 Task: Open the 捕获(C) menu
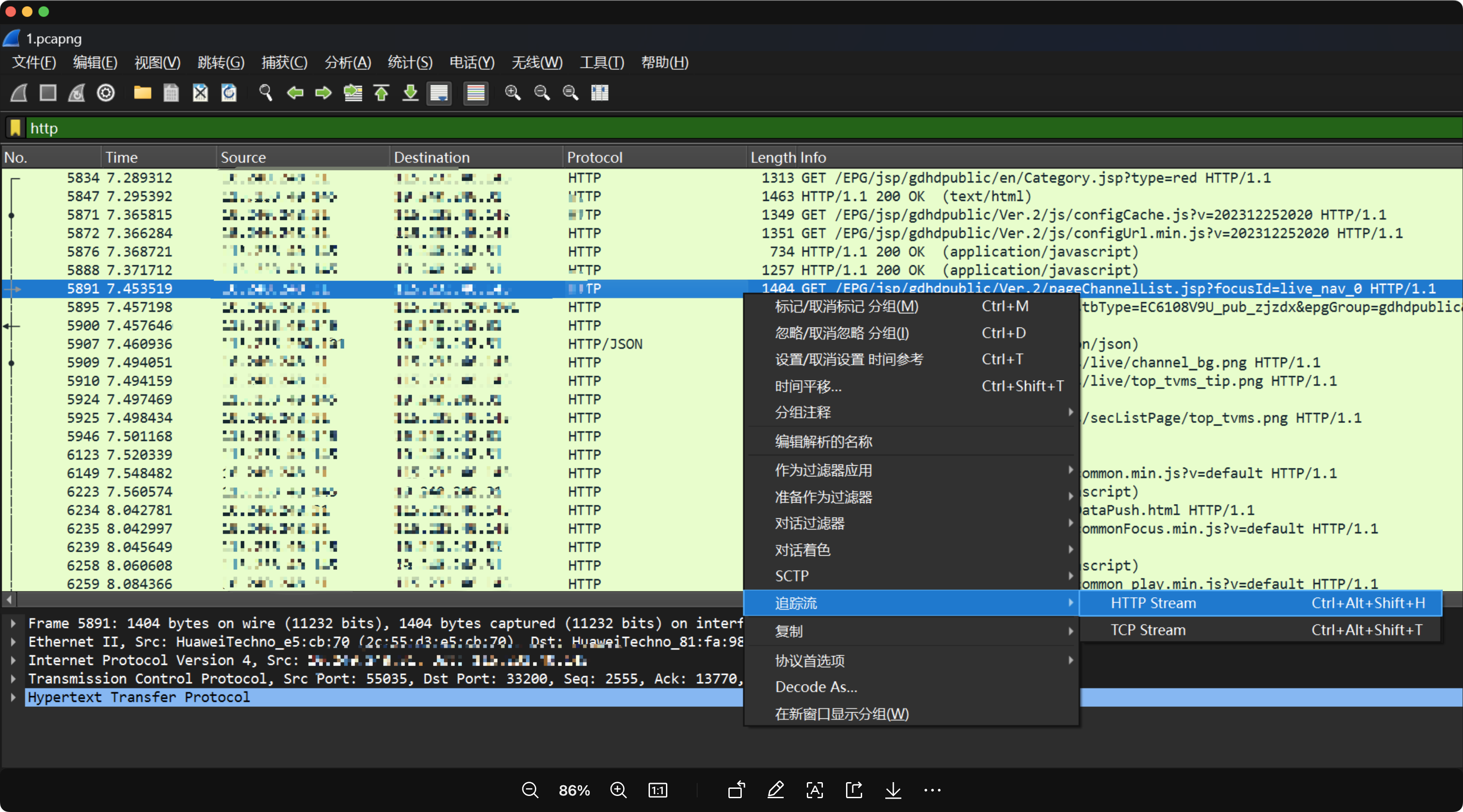coord(284,62)
